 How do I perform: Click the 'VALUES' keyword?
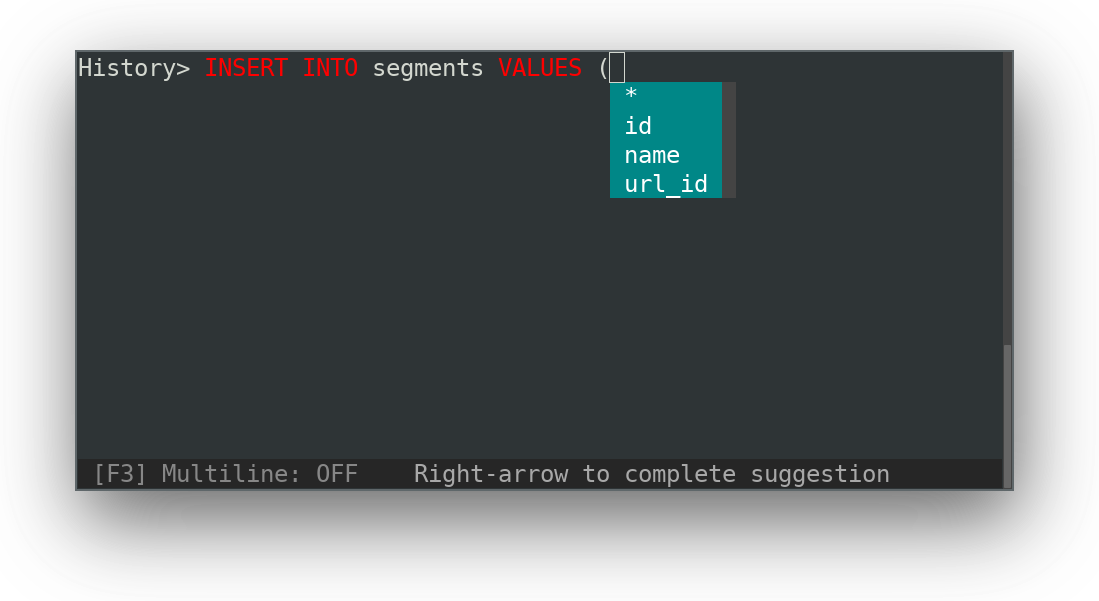coord(540,68)
